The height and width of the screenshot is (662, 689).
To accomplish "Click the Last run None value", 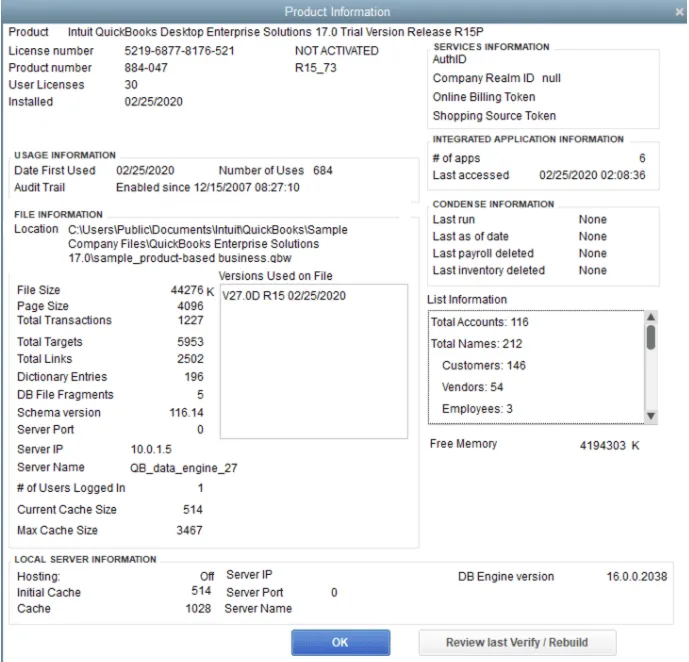I will click(x=593, y=220).
